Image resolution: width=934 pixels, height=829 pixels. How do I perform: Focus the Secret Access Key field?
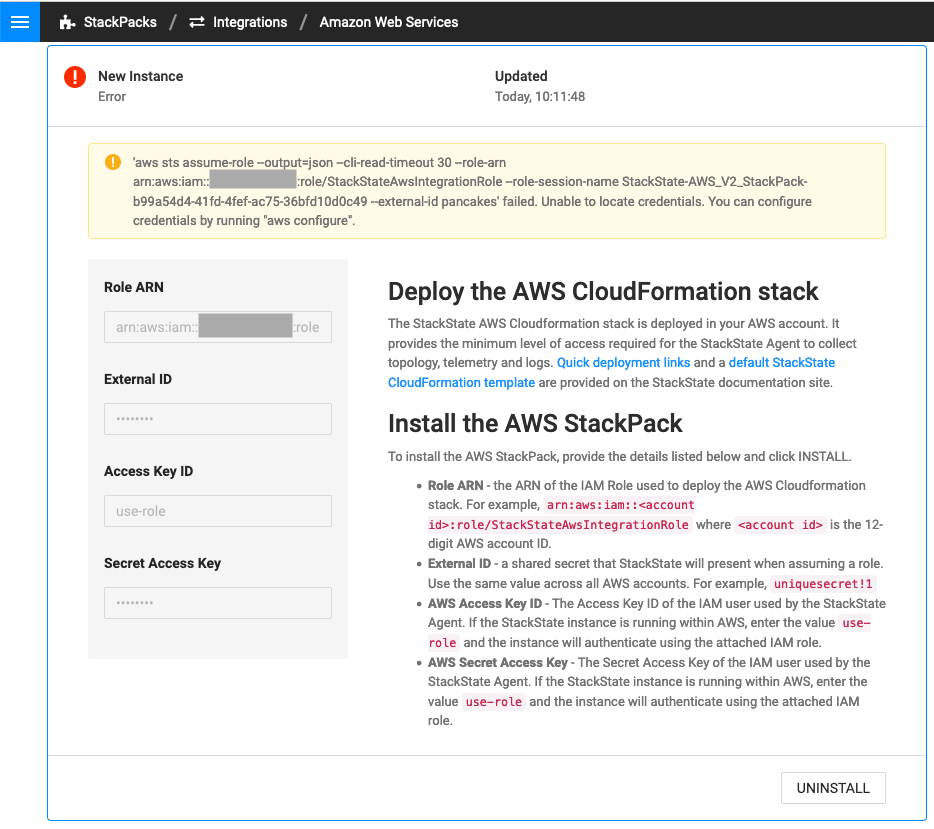click(x=217, y=603)
